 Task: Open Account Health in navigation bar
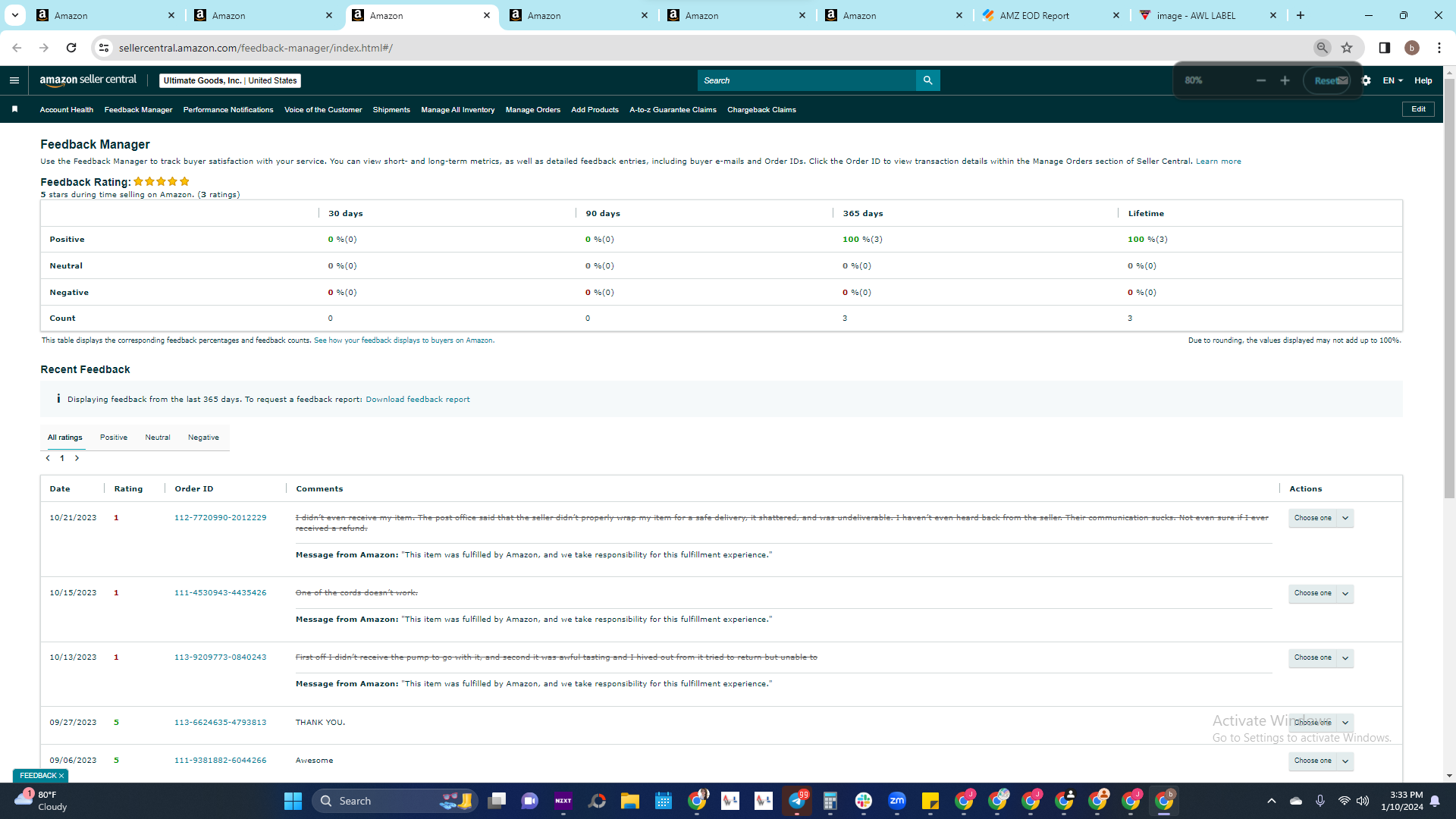click(67, 110)
